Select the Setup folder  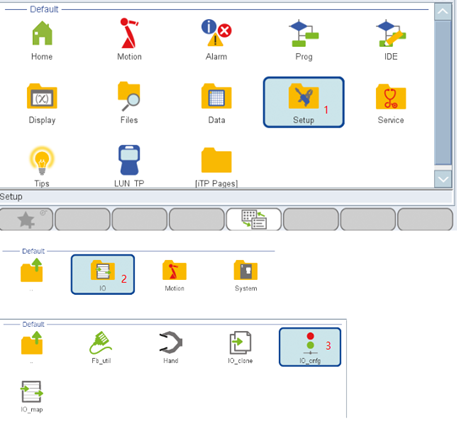coord(304,102)
